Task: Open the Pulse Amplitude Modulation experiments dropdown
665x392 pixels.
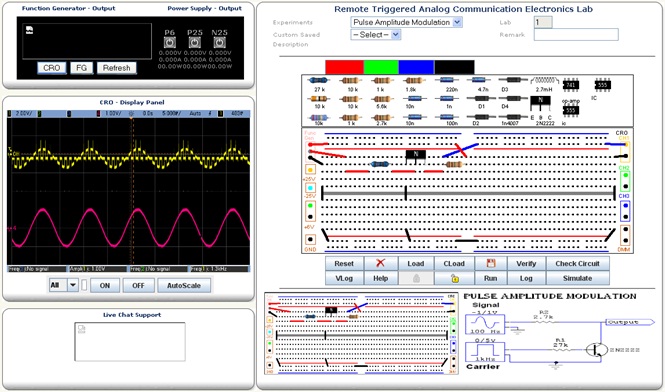Action: (406, 22)
